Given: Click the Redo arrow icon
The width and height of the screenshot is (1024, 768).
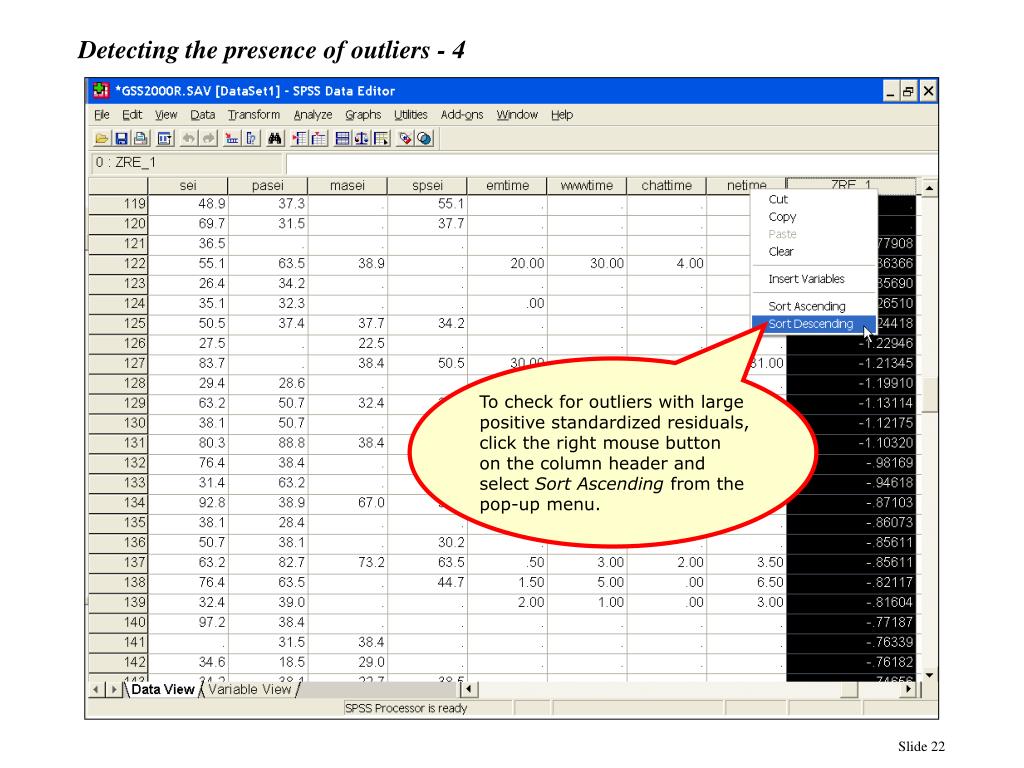Looking at the screenshot, I should [x=208, y=138].
